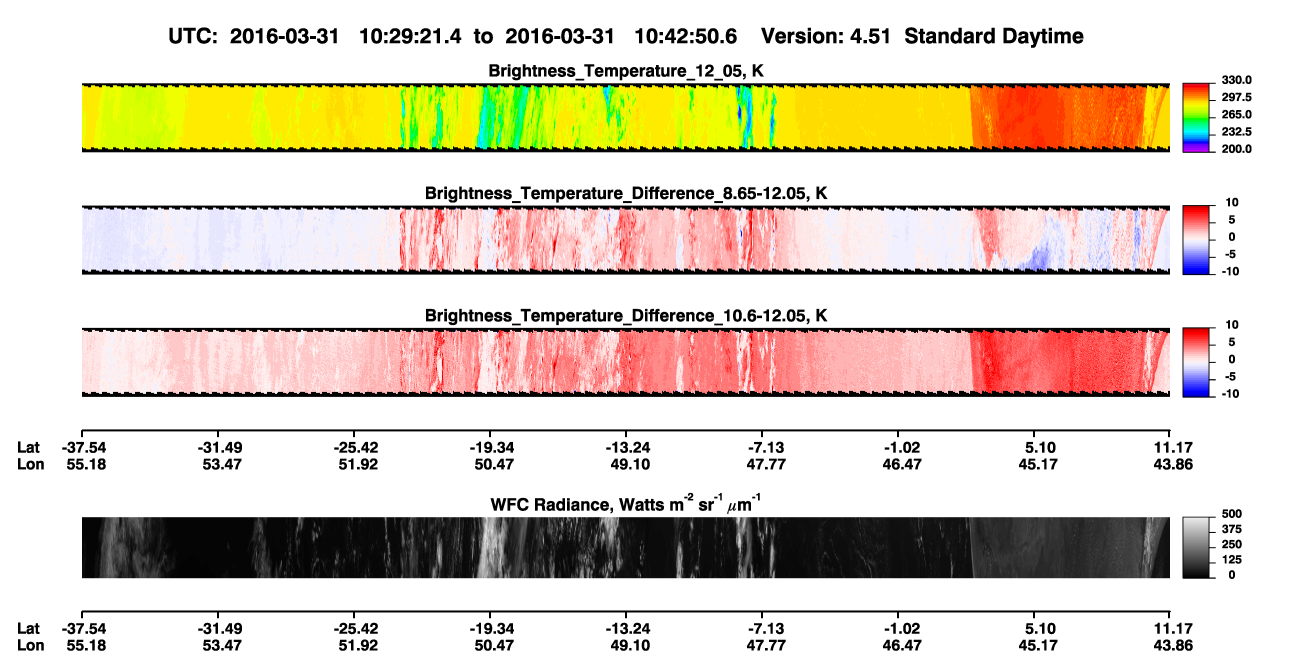Click longitude '46.47' under the 10.6-12.05 panel
Screen dimensions: 1300x667
tap(901, 465)
